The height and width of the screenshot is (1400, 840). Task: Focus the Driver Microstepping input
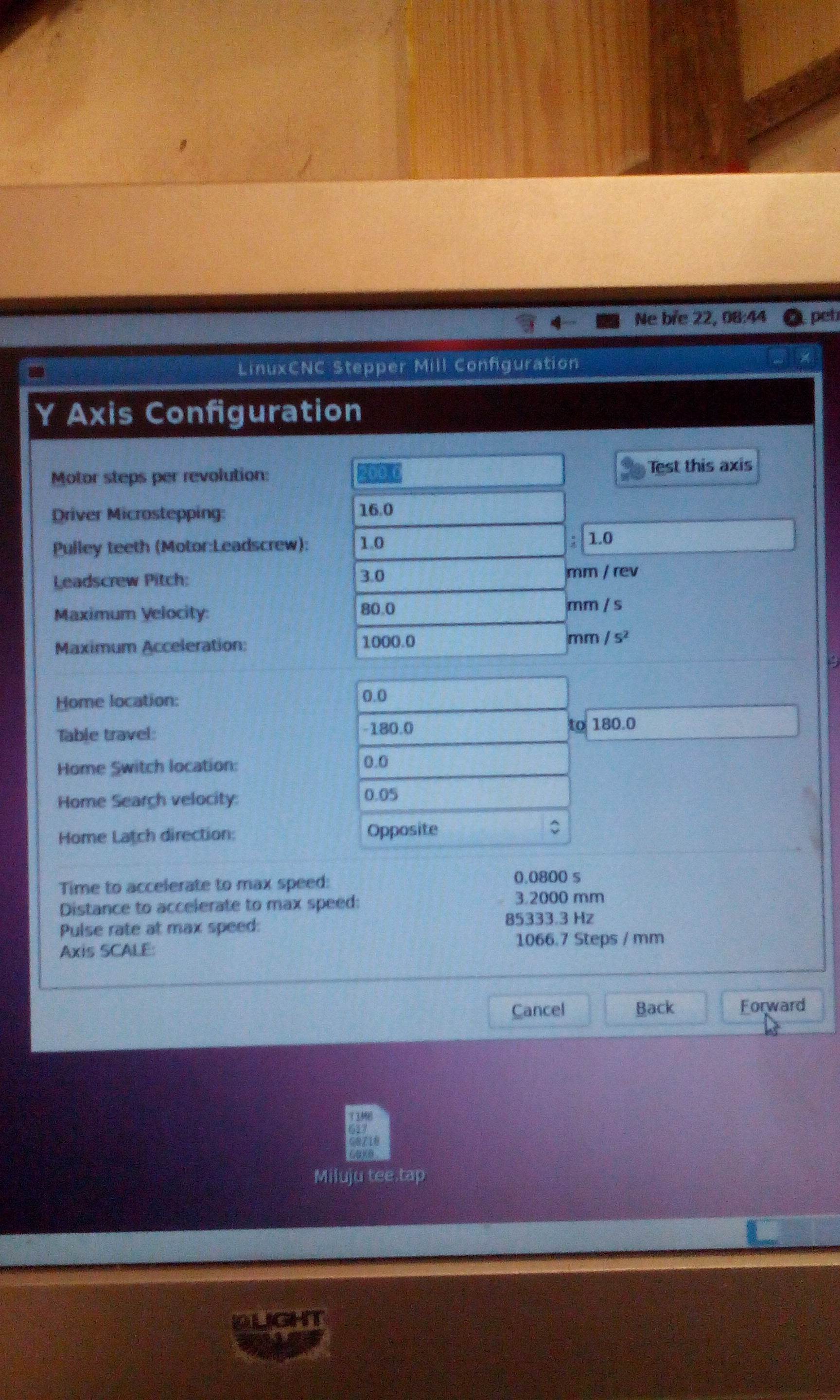pyautogui.click(x=458, y=509)
